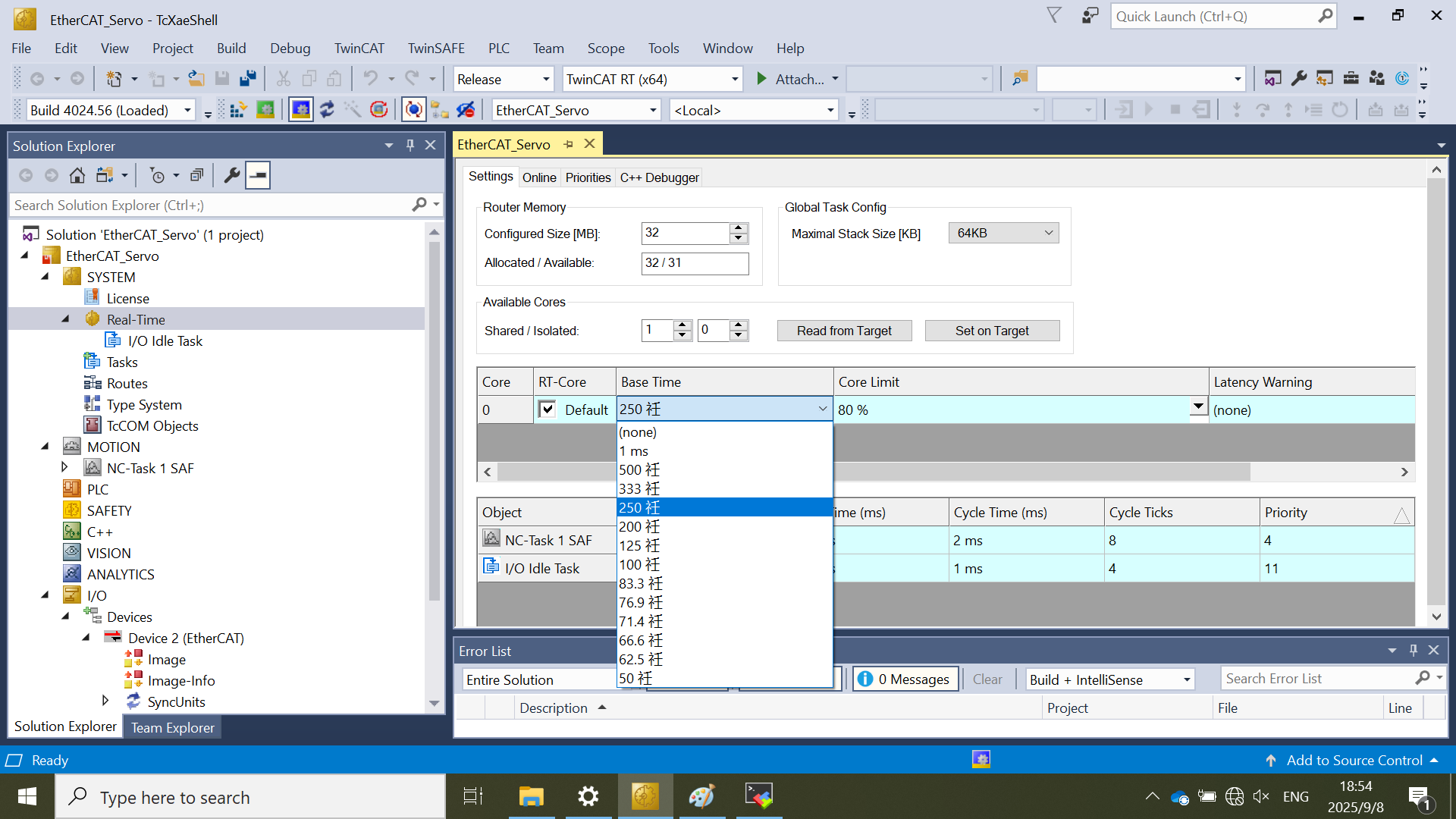Switch to the Priorities tab
Image resolution: width=1456 pixels, height=819 pixels.
[x=588, y=177]
